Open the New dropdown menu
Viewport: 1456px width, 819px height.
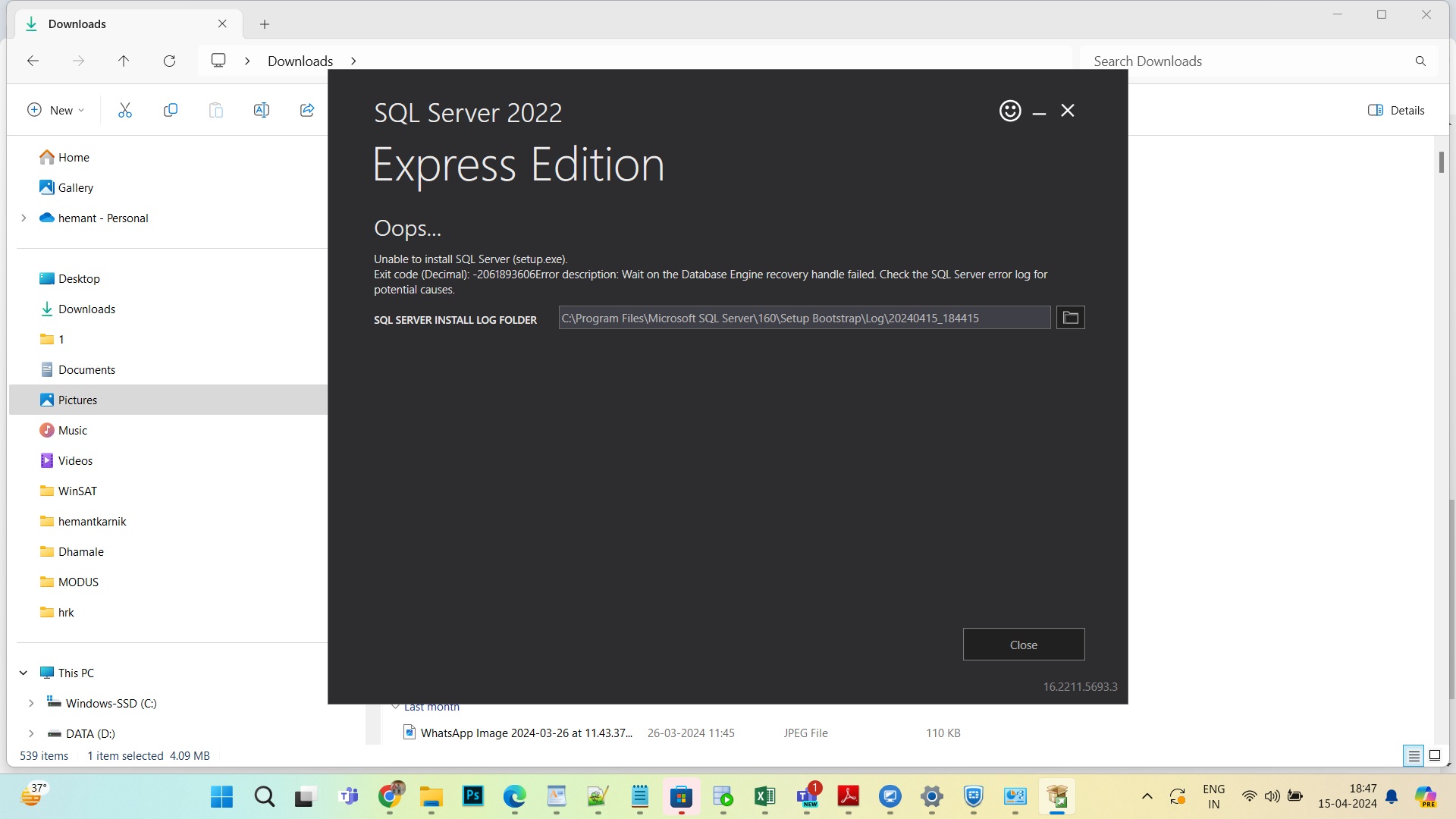point(56,111)
